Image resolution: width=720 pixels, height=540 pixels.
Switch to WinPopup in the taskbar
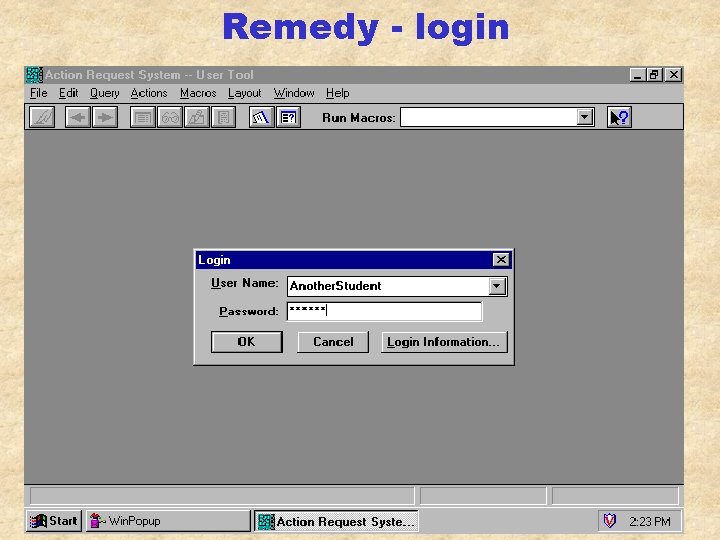[168, 521]
